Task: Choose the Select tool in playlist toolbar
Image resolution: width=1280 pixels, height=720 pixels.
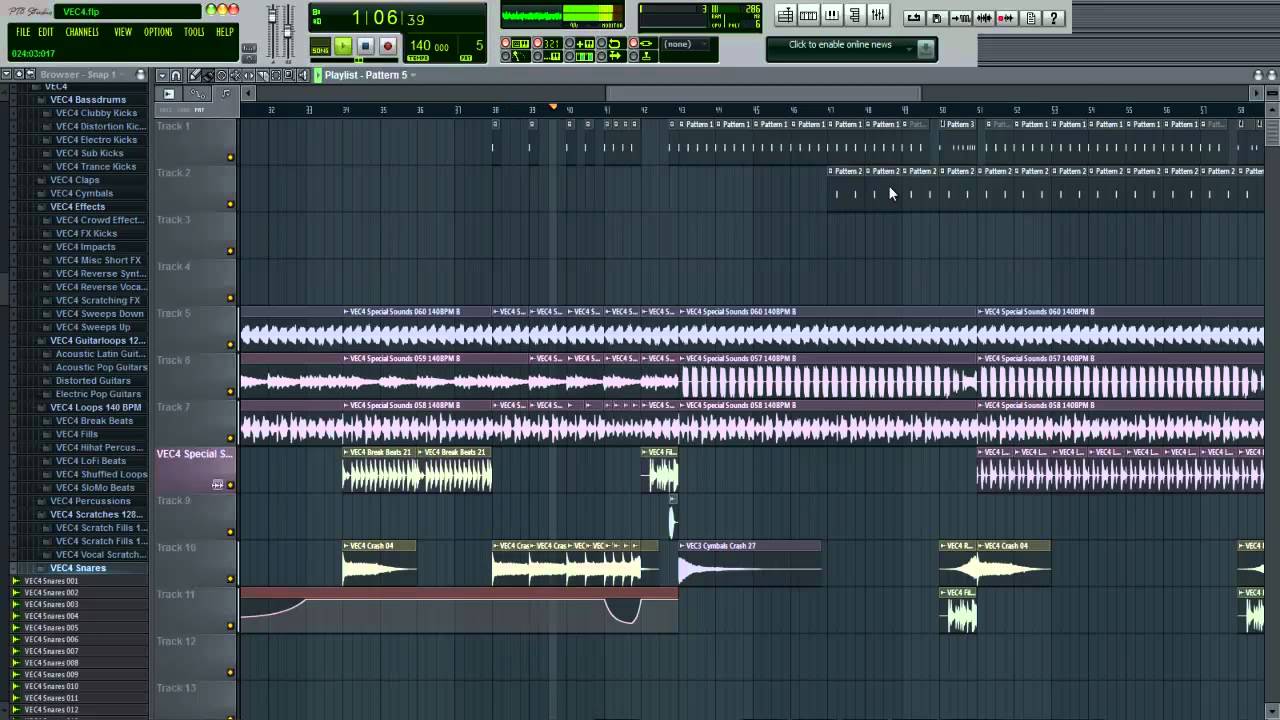Action: click(276, 75)
